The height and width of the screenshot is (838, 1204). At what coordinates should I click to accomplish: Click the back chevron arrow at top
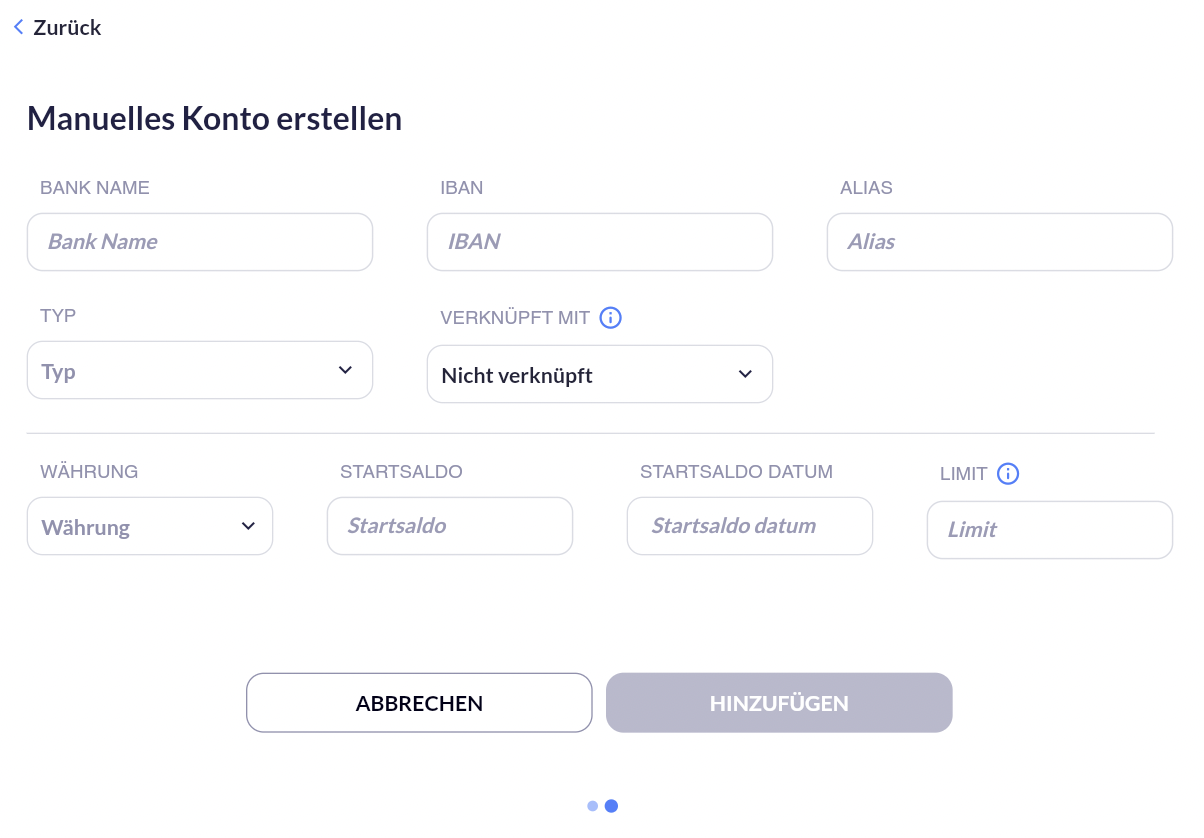18,27
